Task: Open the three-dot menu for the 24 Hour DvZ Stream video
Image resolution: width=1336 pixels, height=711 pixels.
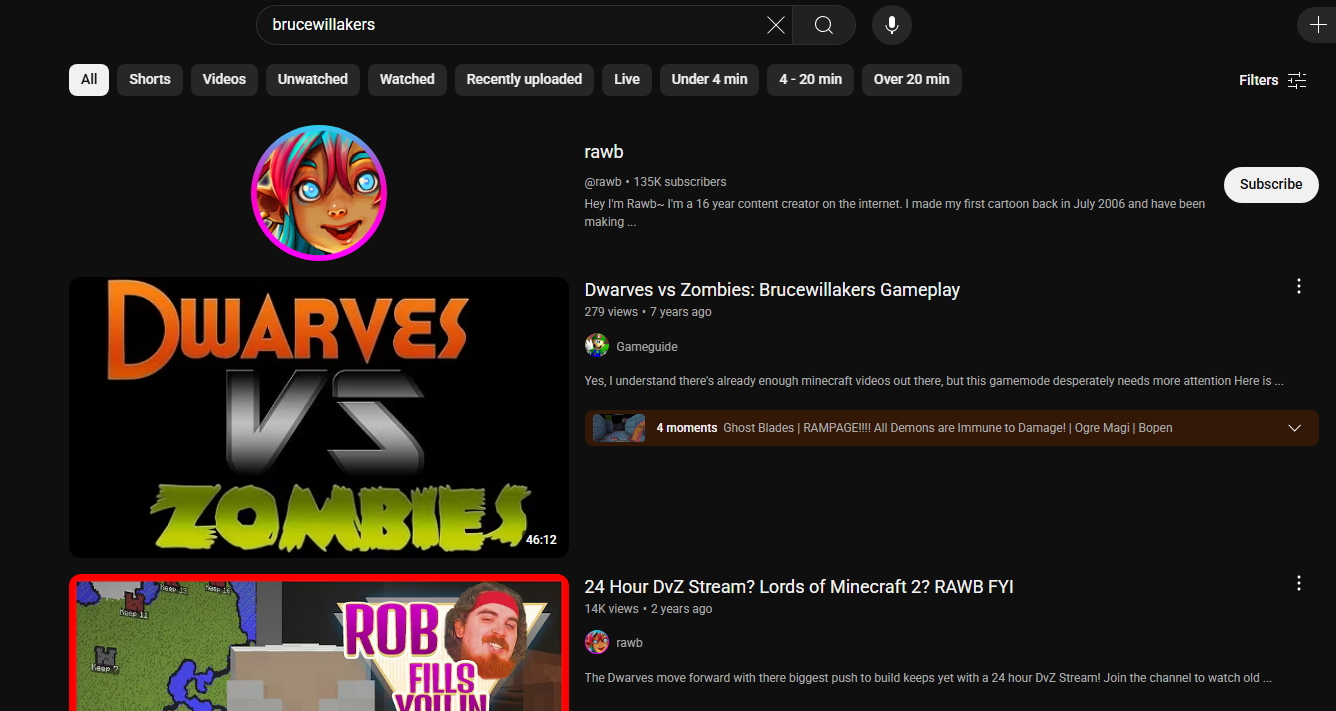Action: click(1299, 583)
